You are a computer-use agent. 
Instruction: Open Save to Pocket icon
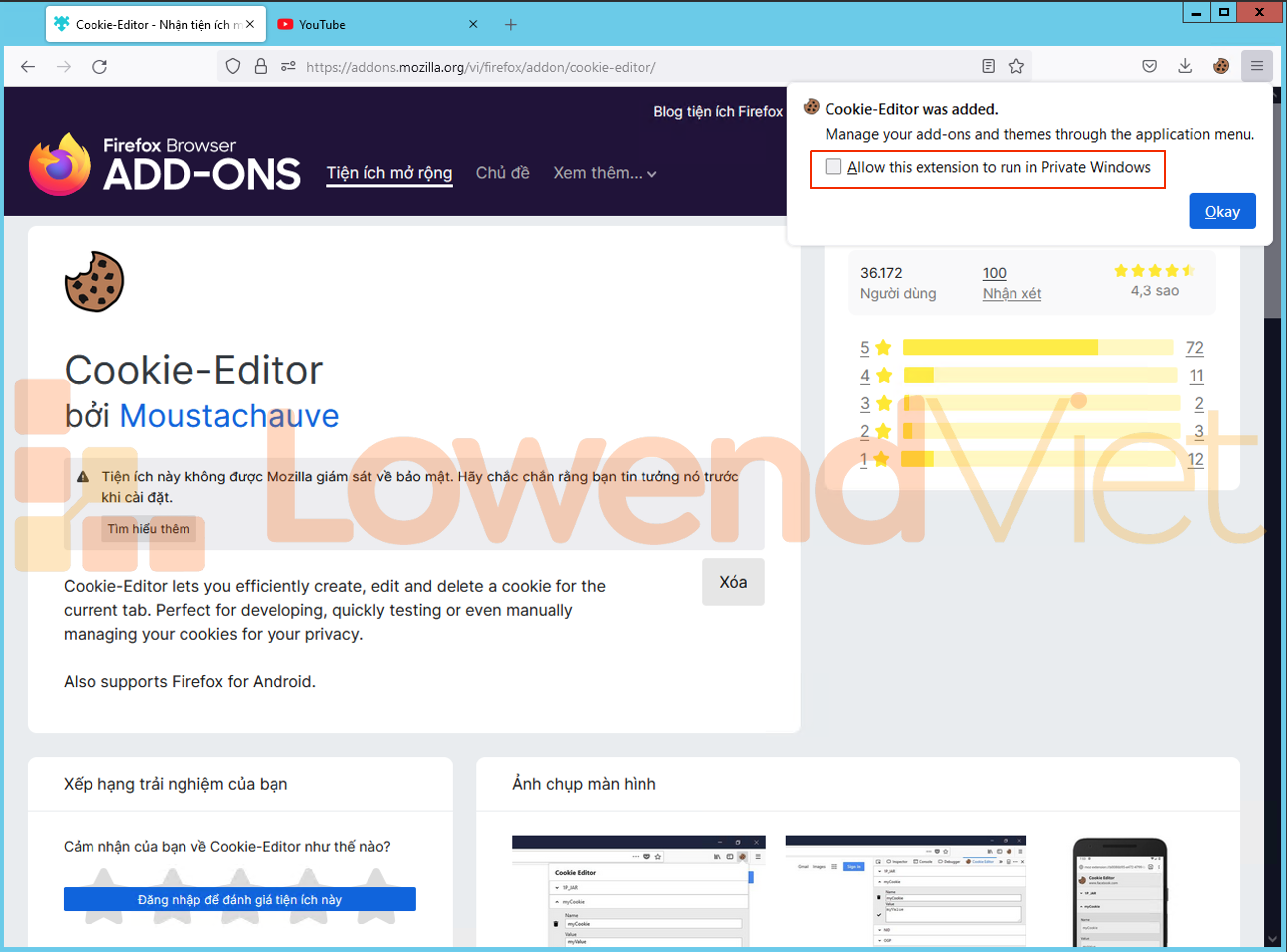[1149, 66]
